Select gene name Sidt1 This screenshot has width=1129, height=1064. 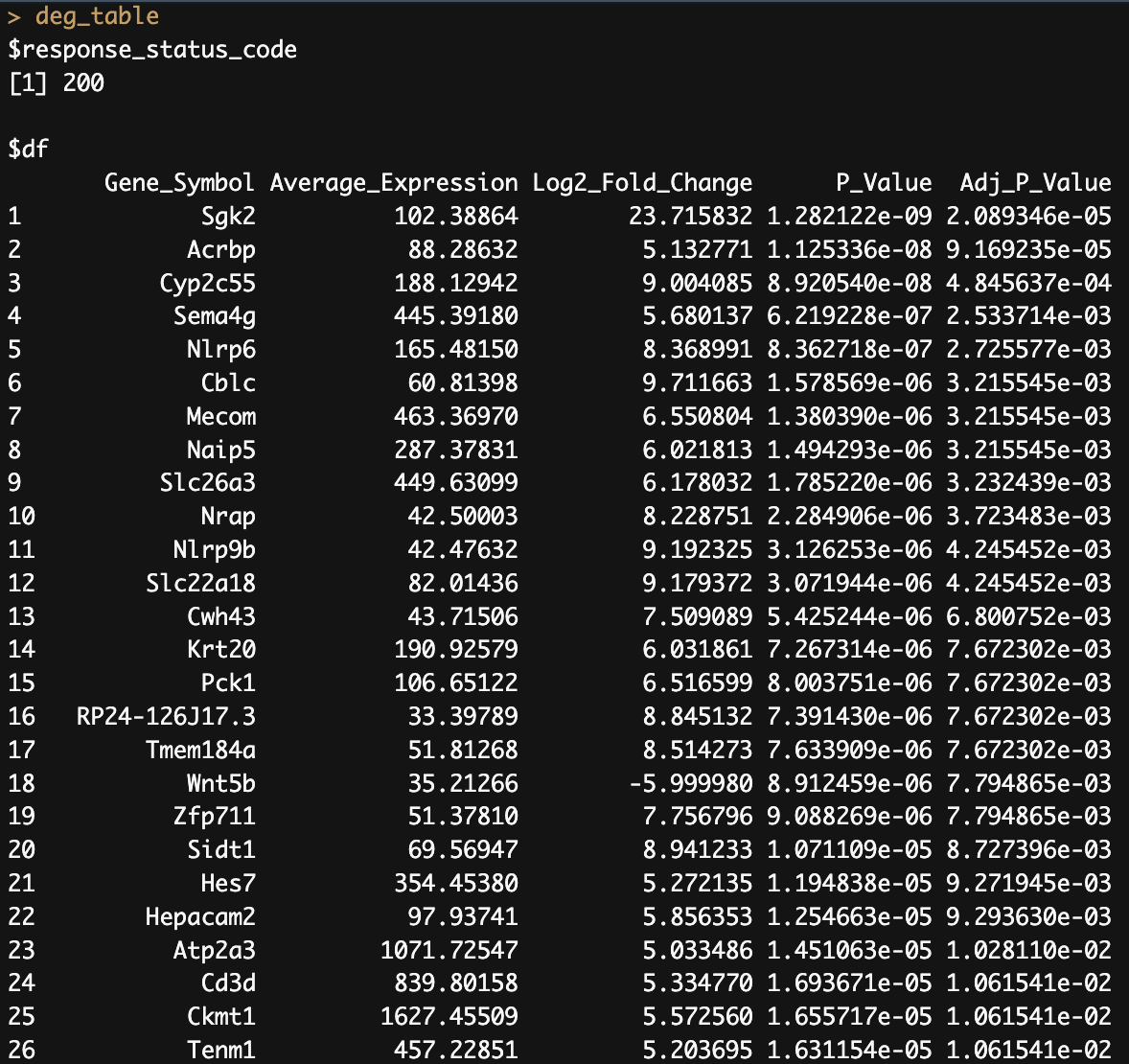click(221, 850)
